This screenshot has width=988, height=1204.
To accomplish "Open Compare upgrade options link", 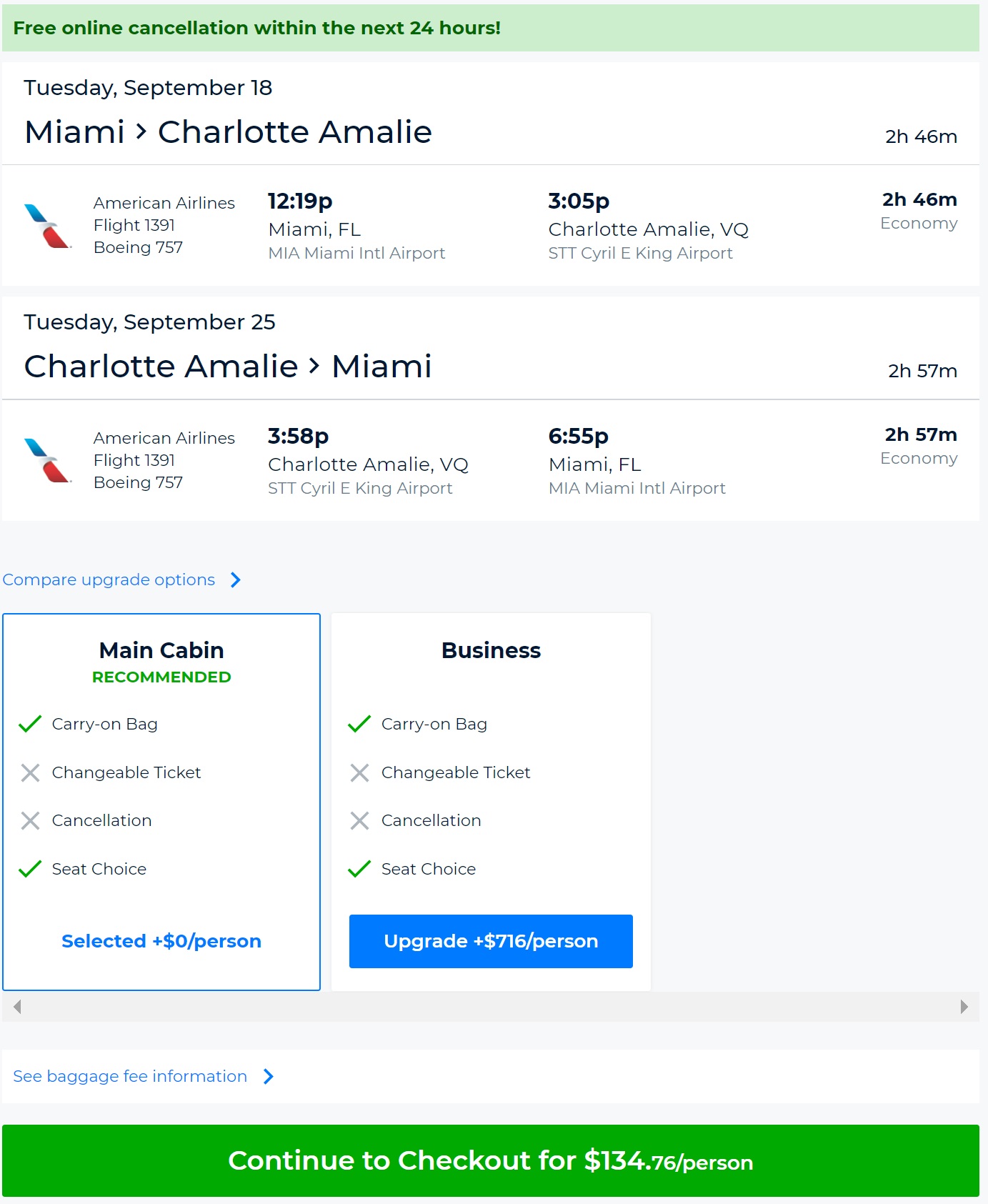I will pos(109,579).
